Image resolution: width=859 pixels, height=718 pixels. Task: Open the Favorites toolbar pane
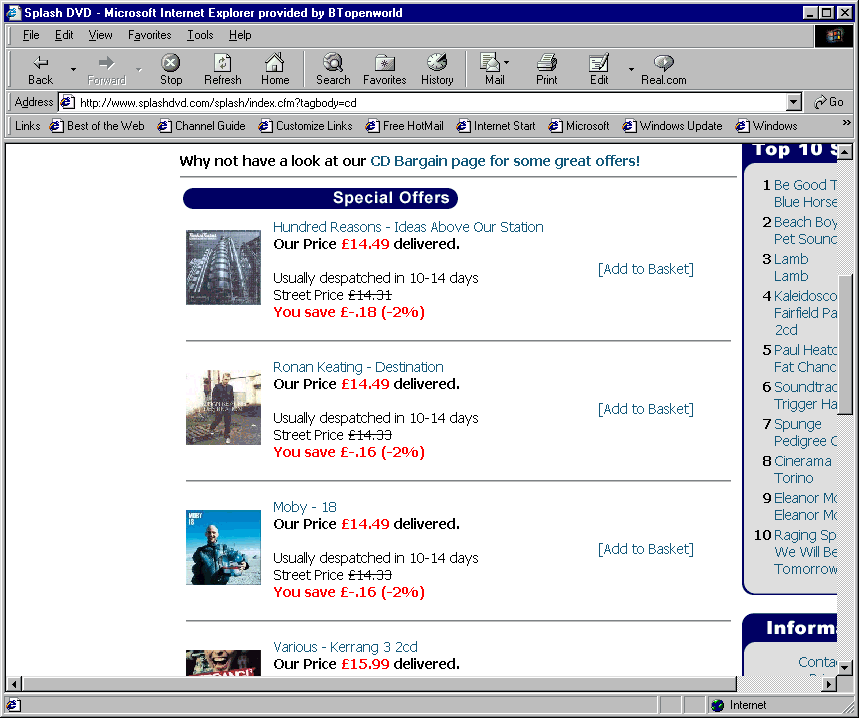point(385,70)
